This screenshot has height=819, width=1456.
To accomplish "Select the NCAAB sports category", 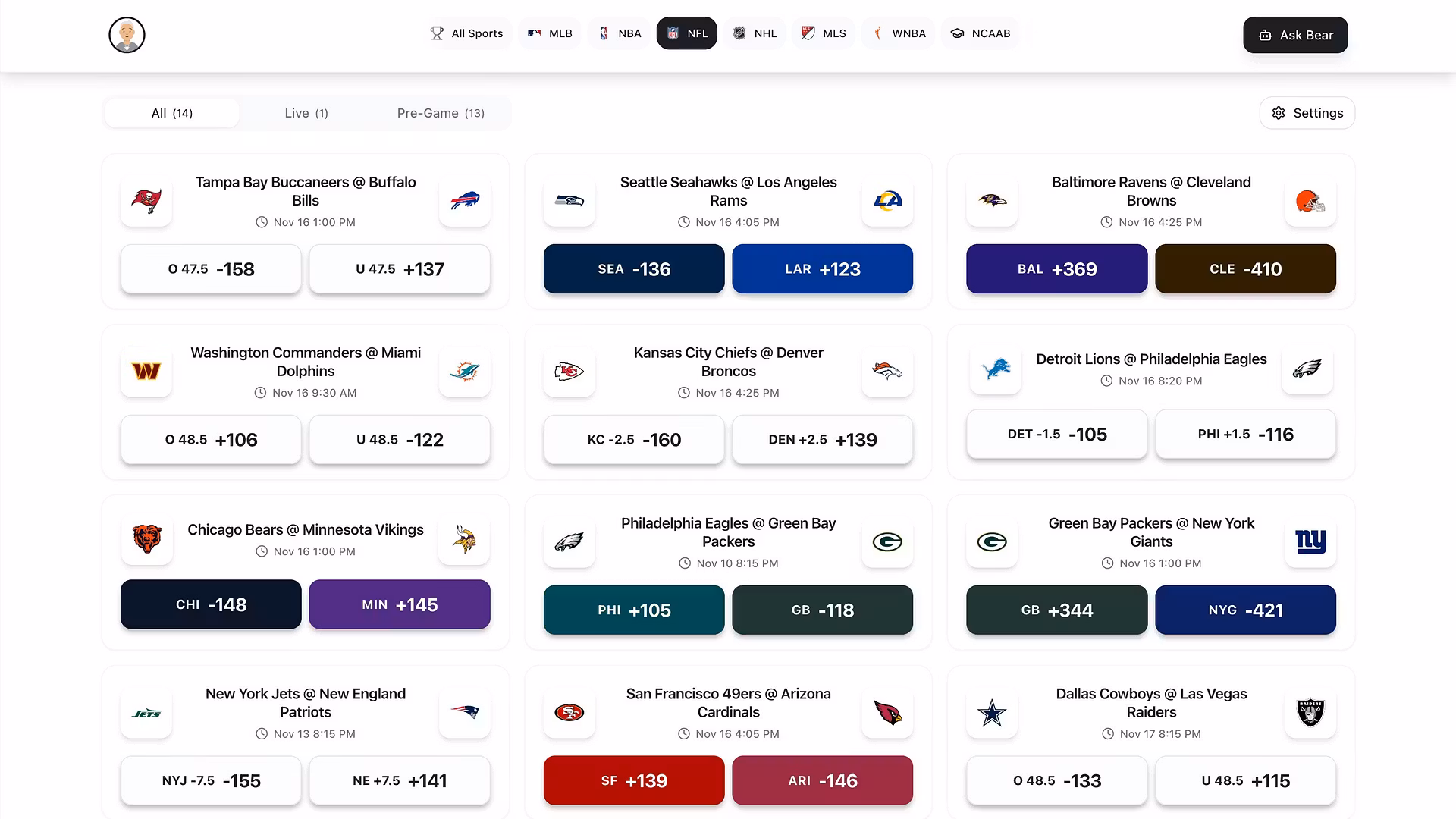I will (981, 33).
